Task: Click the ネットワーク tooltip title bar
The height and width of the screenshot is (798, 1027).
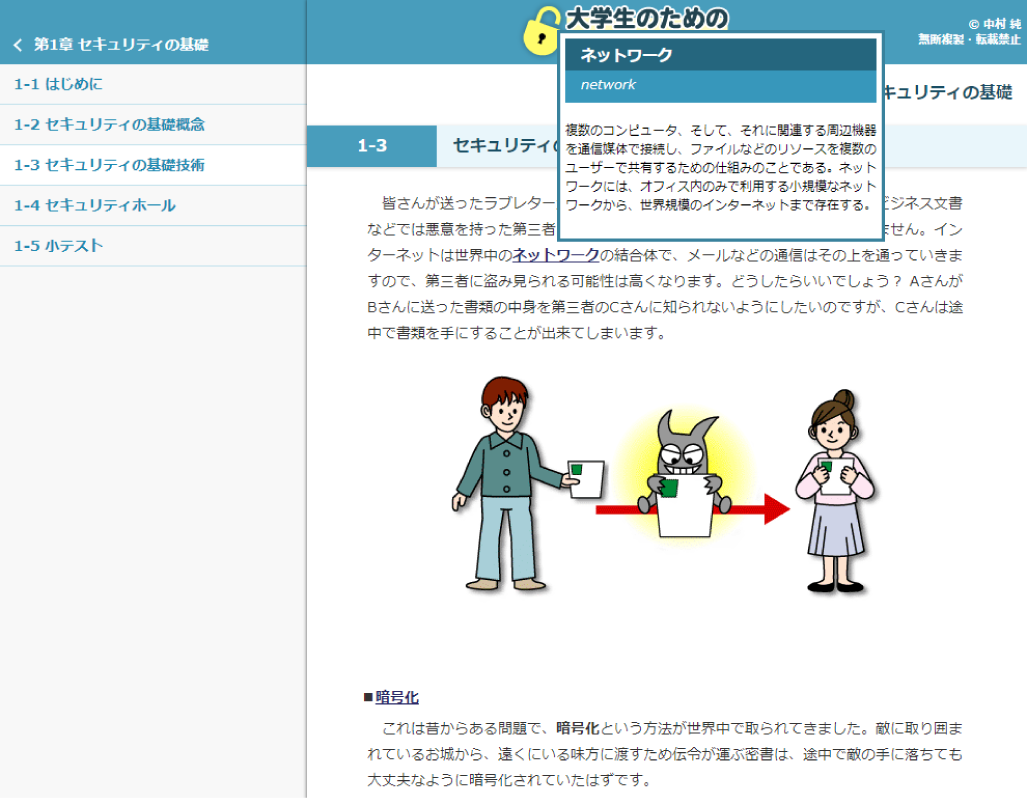Action: (720, 56)
